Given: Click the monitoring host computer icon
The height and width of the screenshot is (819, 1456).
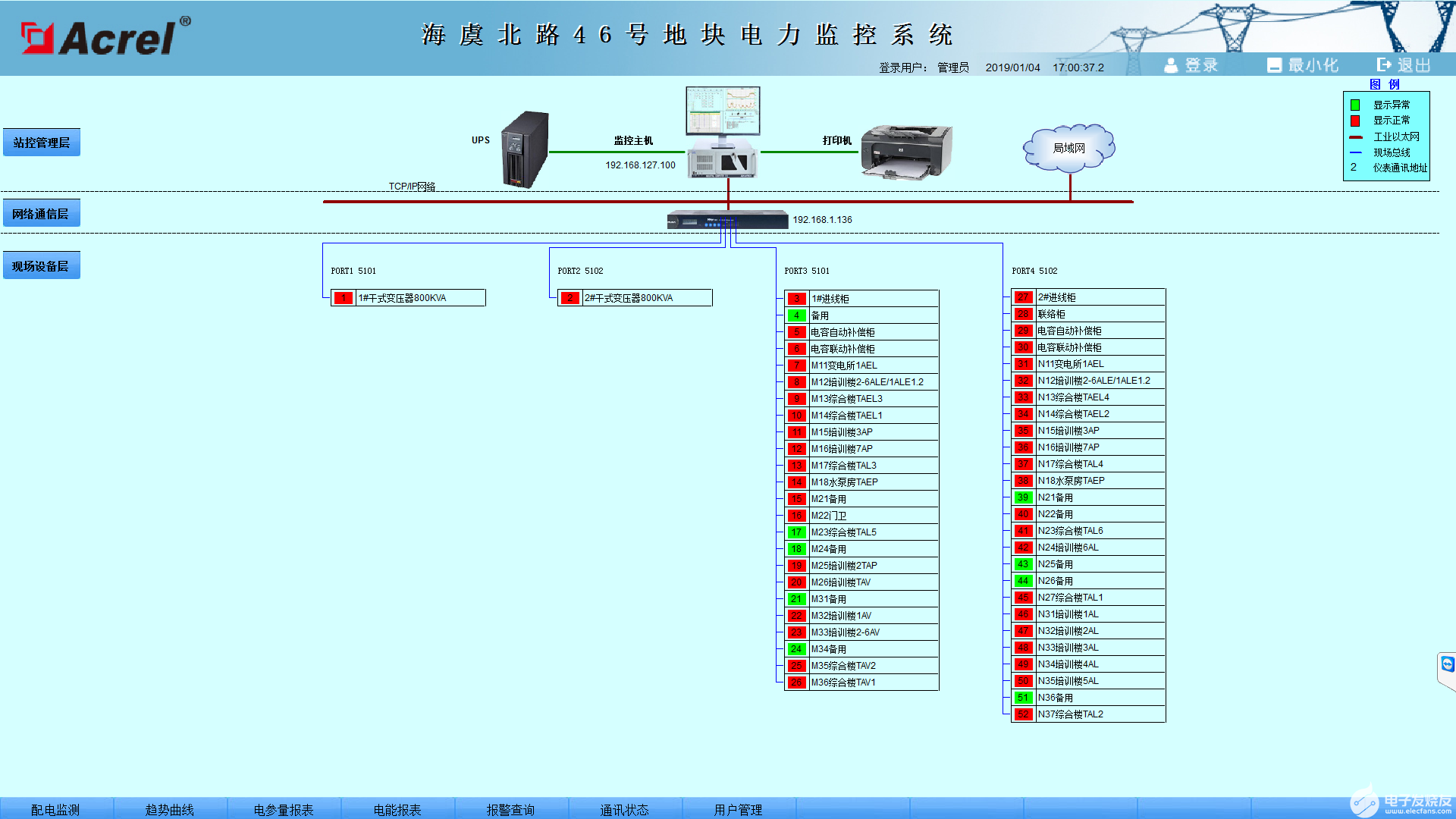Looking at the screenshot, I should tap(723, 133).
